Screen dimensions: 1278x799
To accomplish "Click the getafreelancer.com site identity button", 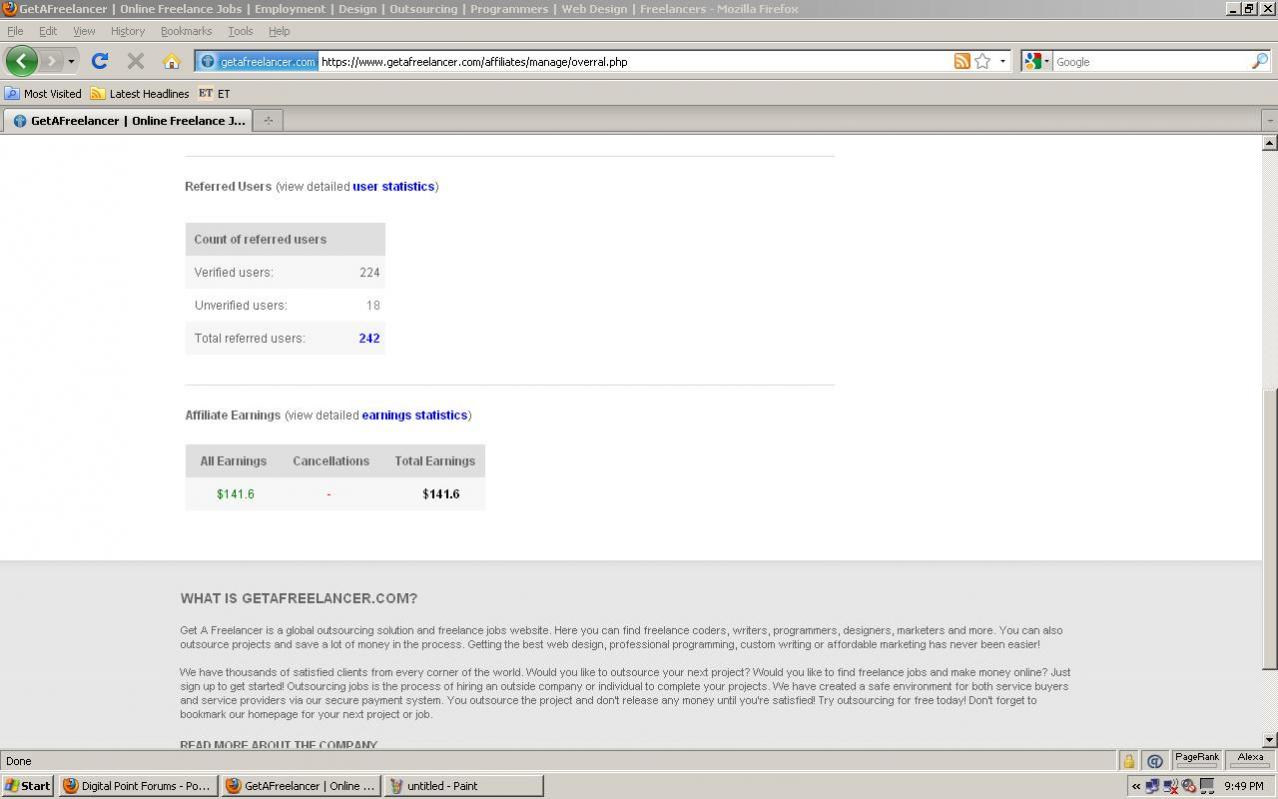I will coord(258,61).
